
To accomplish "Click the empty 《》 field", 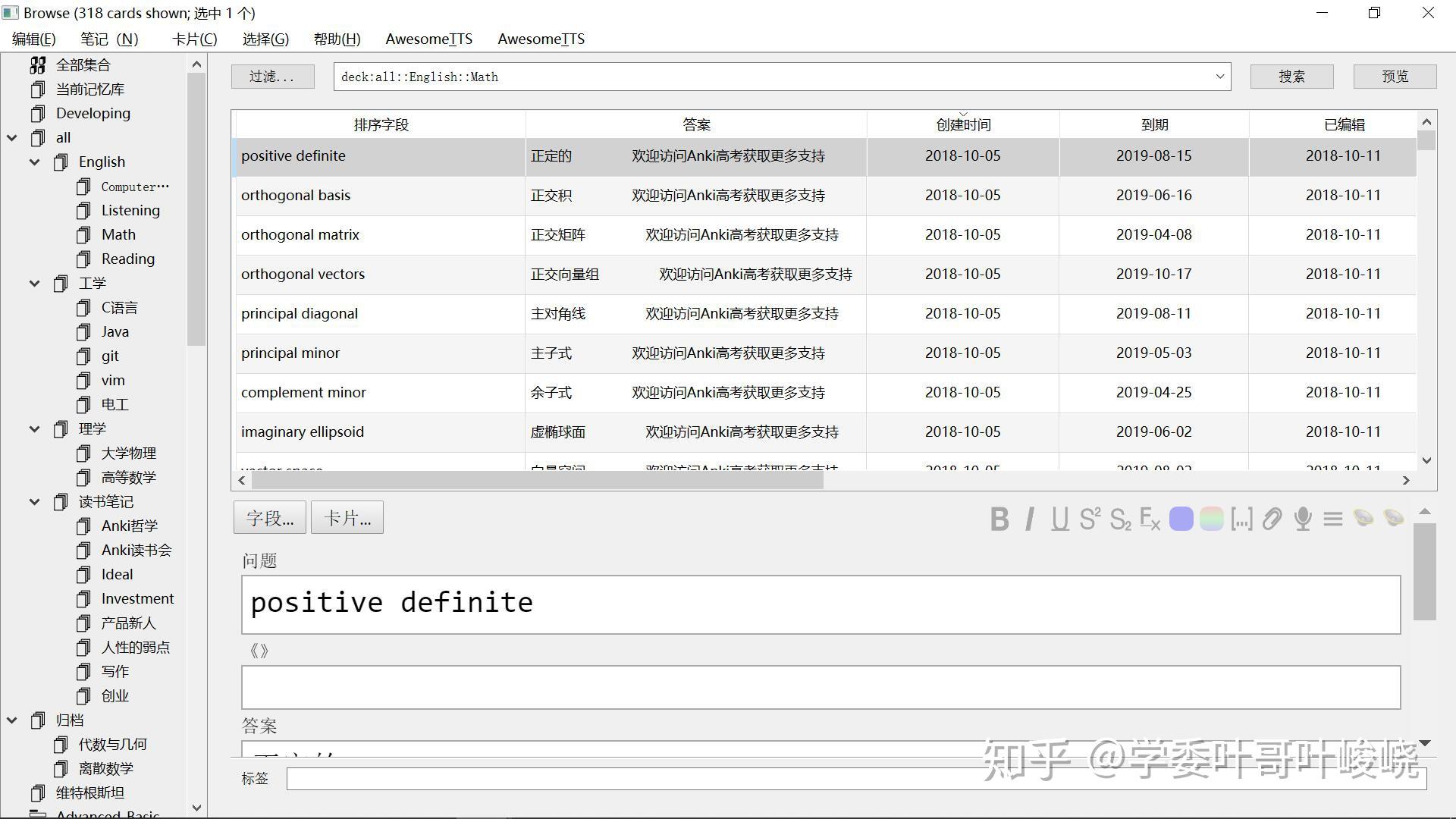I will [821, 687].
